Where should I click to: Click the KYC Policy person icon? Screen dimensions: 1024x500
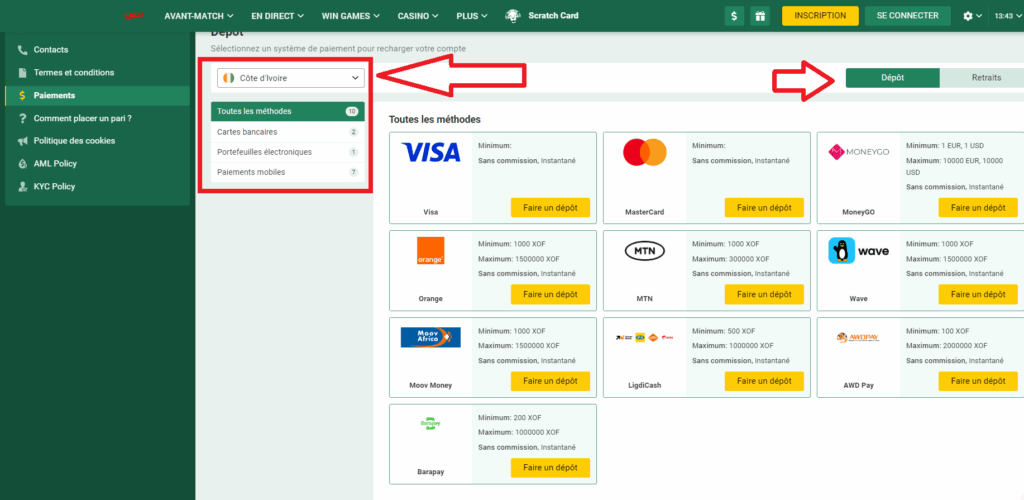point(23,187)
